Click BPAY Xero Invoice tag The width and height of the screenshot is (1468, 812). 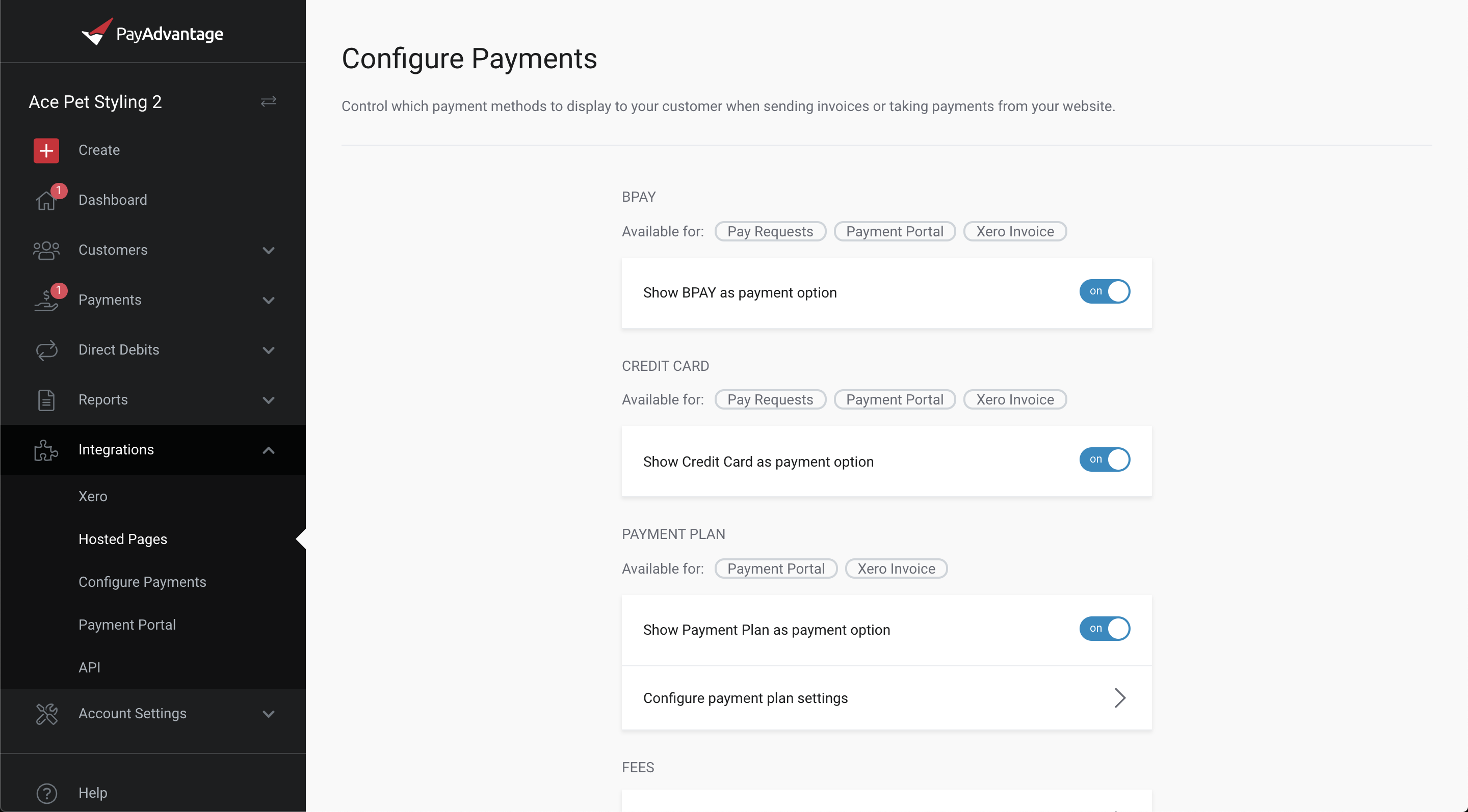tap(1015, 231)
